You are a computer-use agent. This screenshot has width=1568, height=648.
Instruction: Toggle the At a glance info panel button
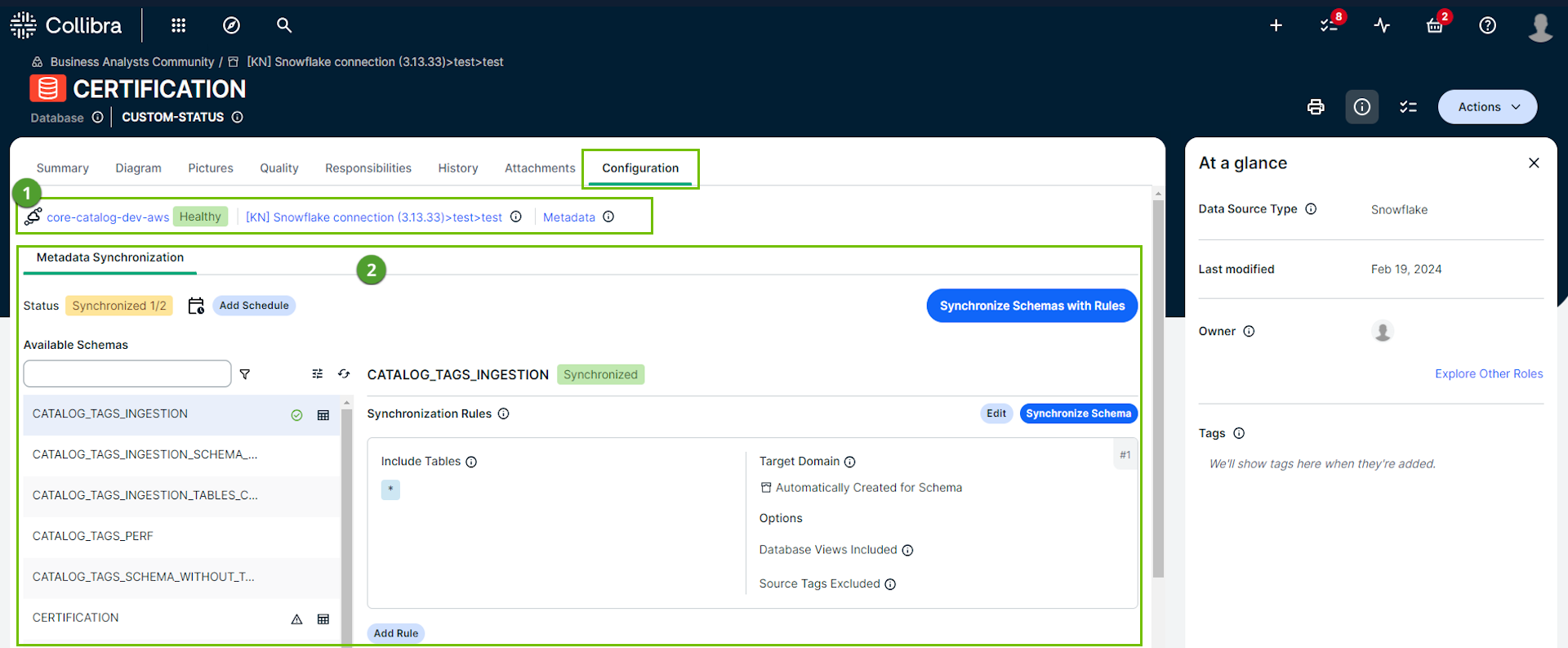[1361, 107]
